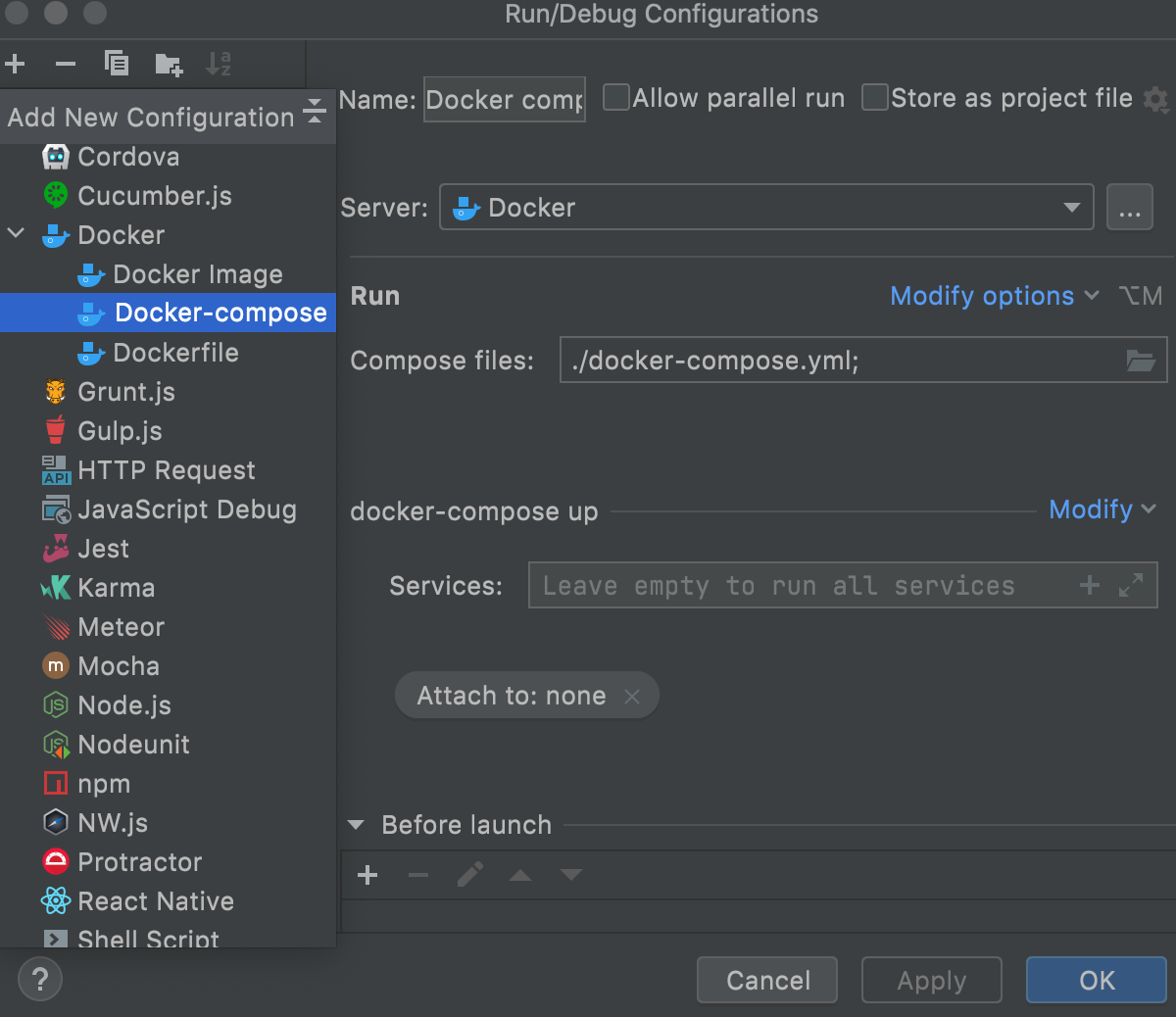Click the help question mark button

(x=40, y=980)
